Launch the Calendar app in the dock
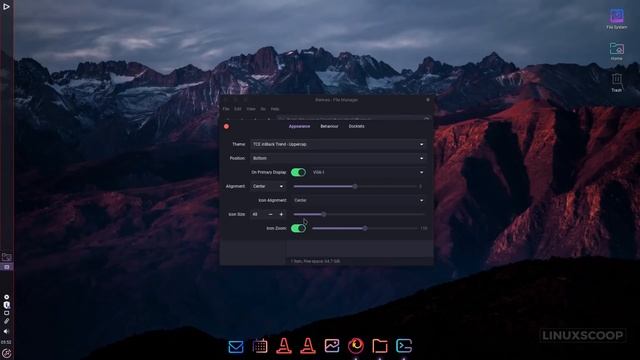Screen dimensions: 640x360 [x=260, y=346]
